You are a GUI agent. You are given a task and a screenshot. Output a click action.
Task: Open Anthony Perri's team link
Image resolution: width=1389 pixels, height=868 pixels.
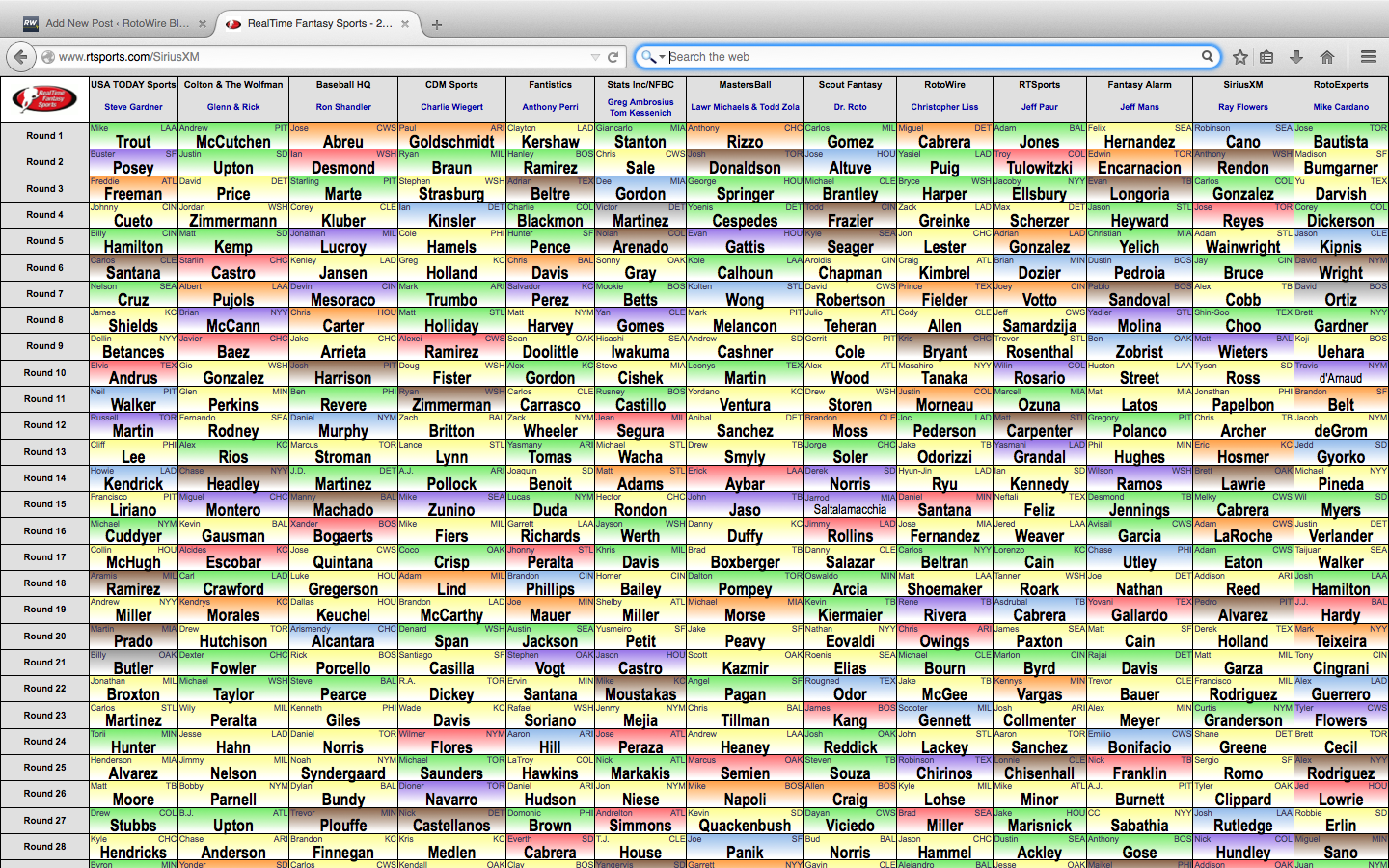coord(550,108)
